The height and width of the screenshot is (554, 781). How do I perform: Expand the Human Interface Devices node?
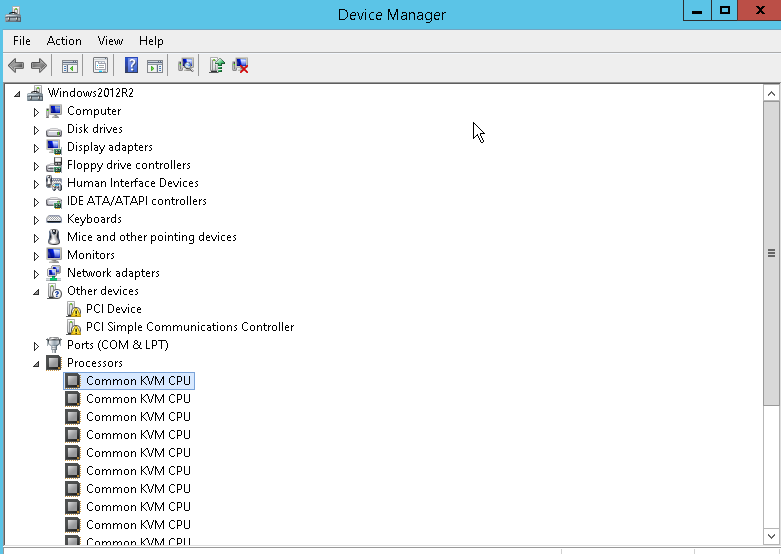coord(36,184)
